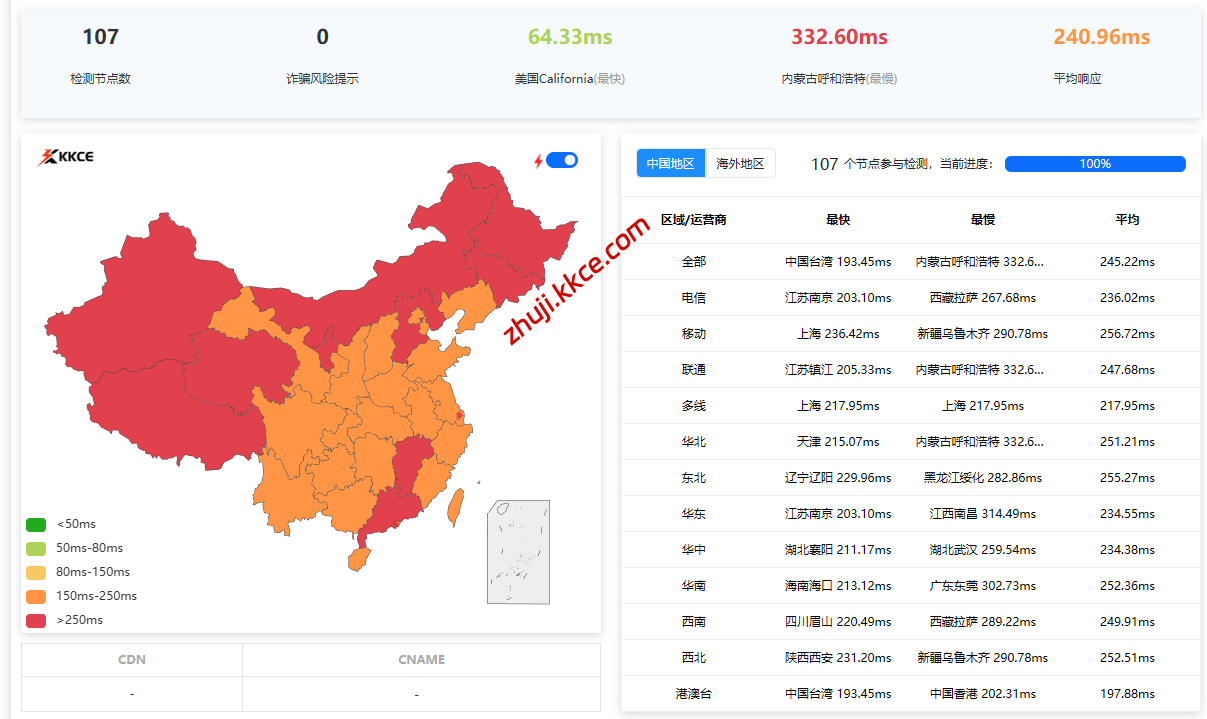Click the 100% progress bar
The image size is (1207, 719).
(1095, 164)
